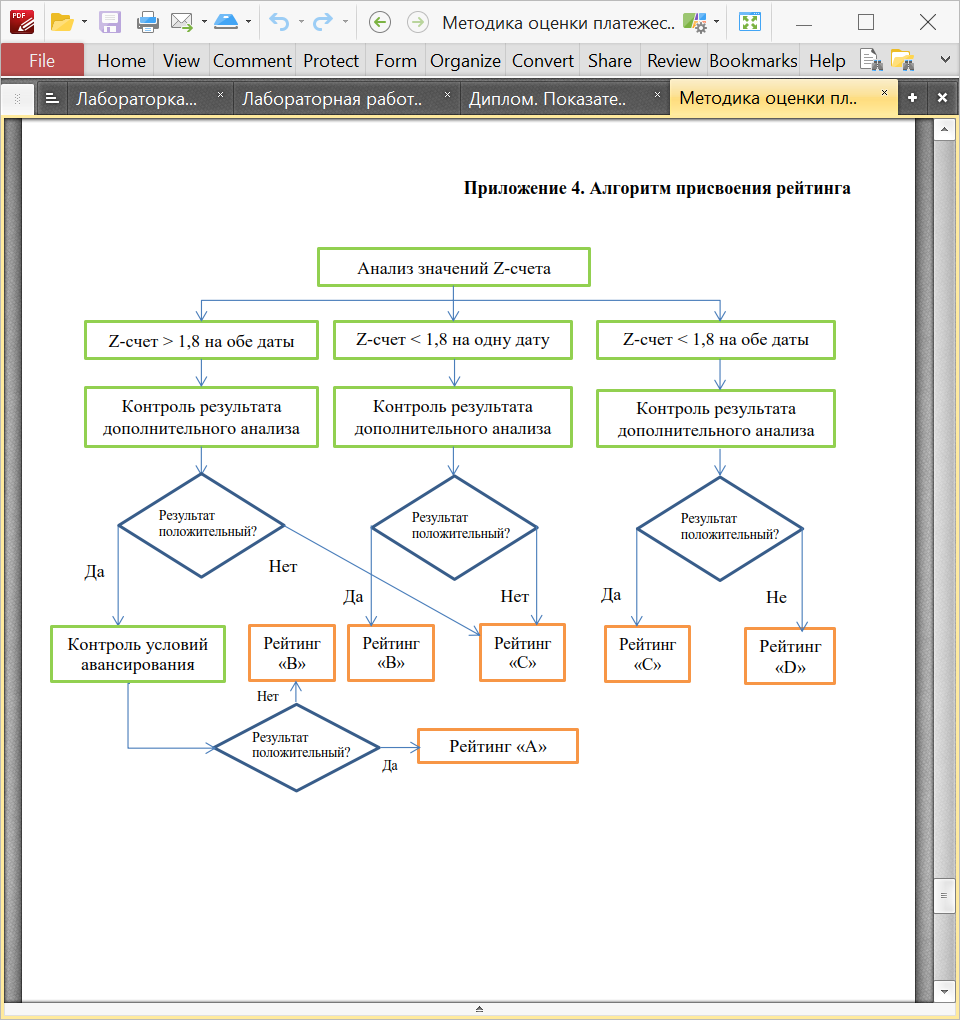
Task: Click the Print icon in toolbar
Action: (x=148, y=23)
